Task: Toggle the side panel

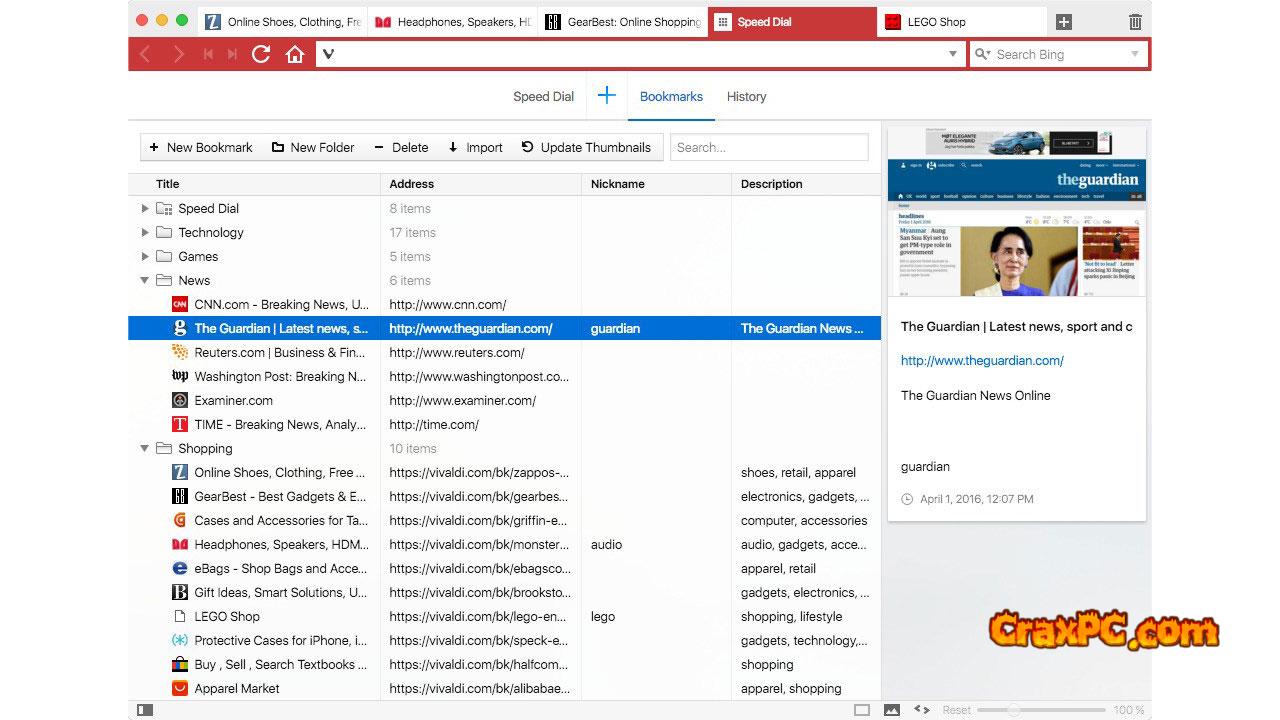Action: pos(145,710)
